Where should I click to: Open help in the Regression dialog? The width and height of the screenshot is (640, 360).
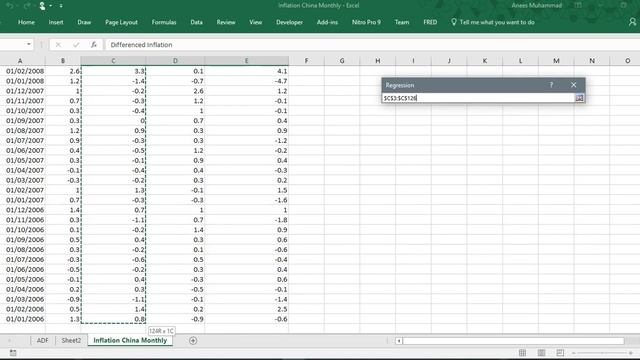(551, 85)
